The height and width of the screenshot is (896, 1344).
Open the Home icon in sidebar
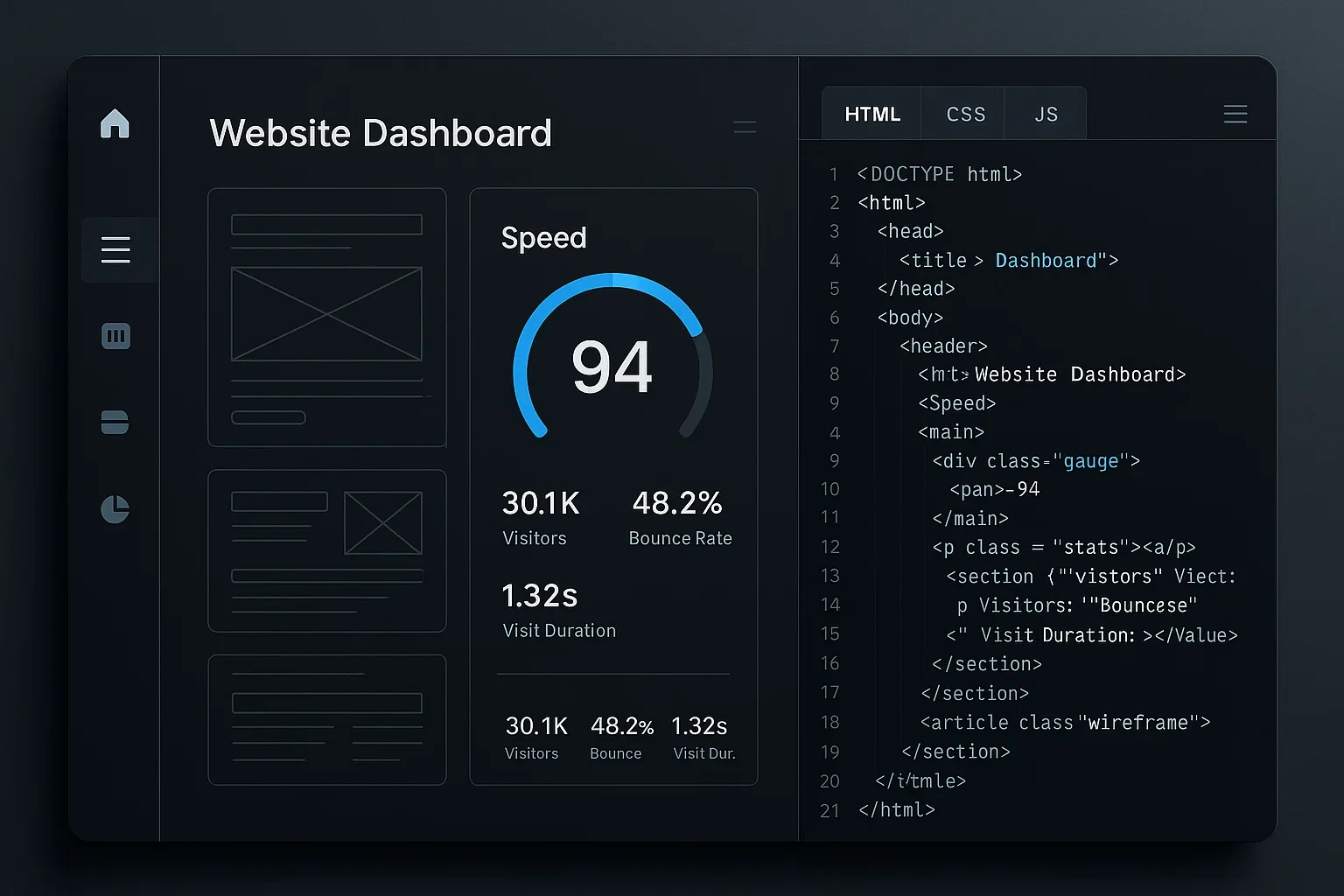pyautogui.click(x=115, y=123)
